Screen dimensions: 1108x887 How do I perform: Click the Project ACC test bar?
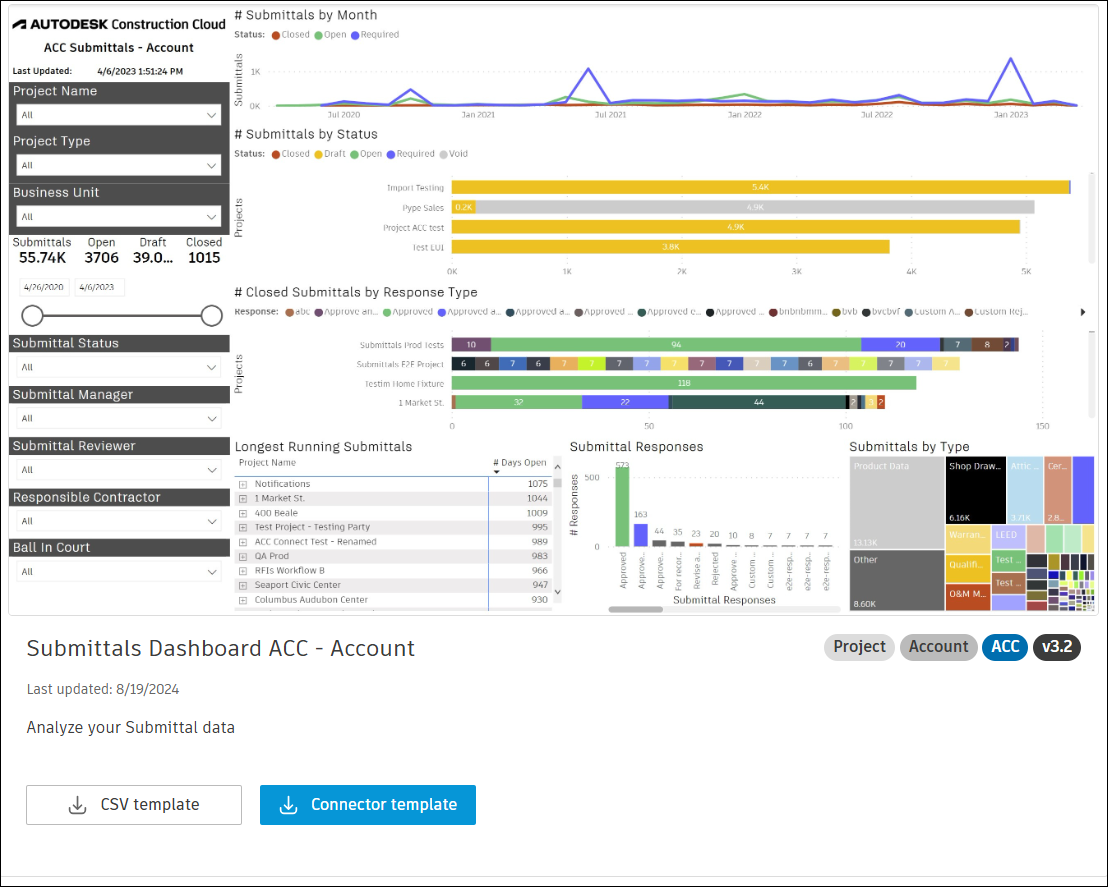click(736, 227)
